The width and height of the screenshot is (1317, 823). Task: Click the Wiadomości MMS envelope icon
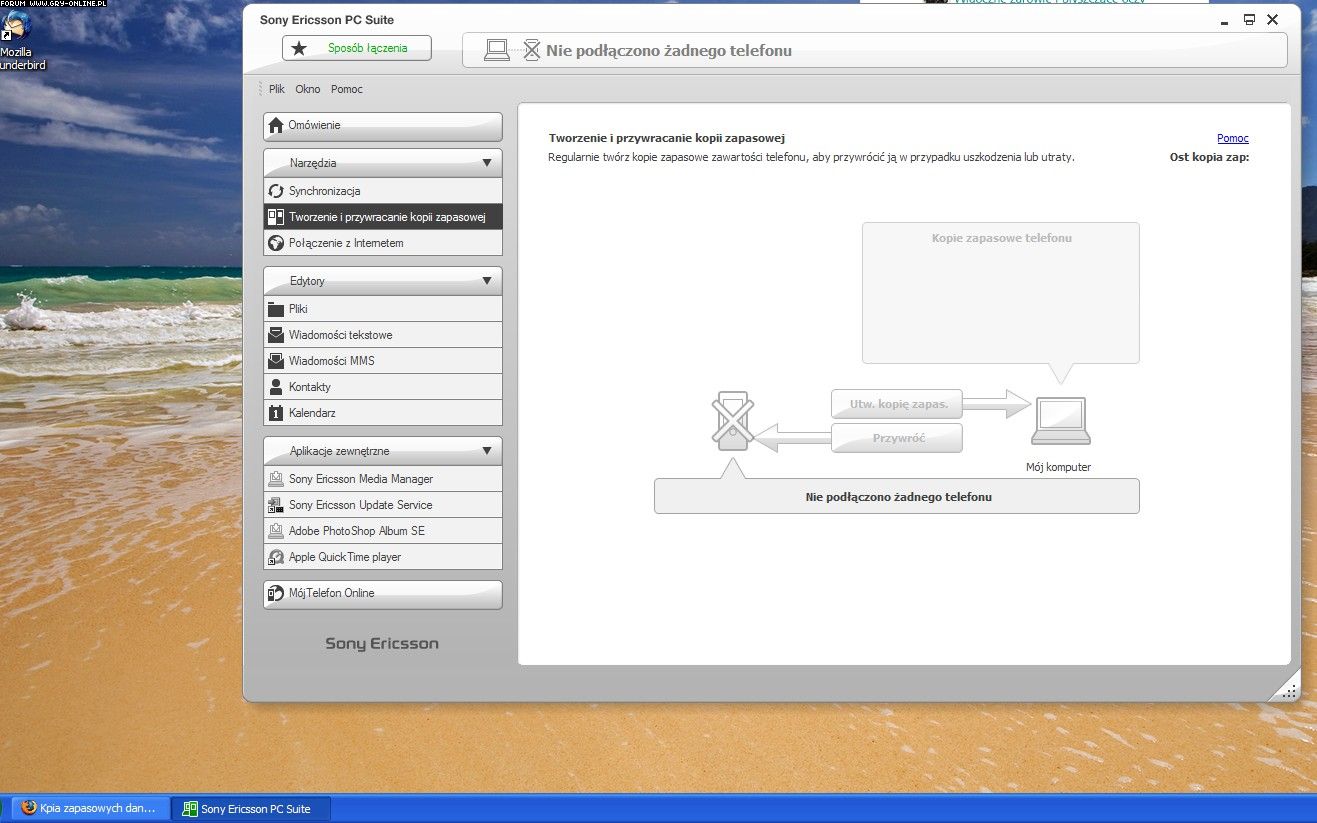tap(276, 361)
